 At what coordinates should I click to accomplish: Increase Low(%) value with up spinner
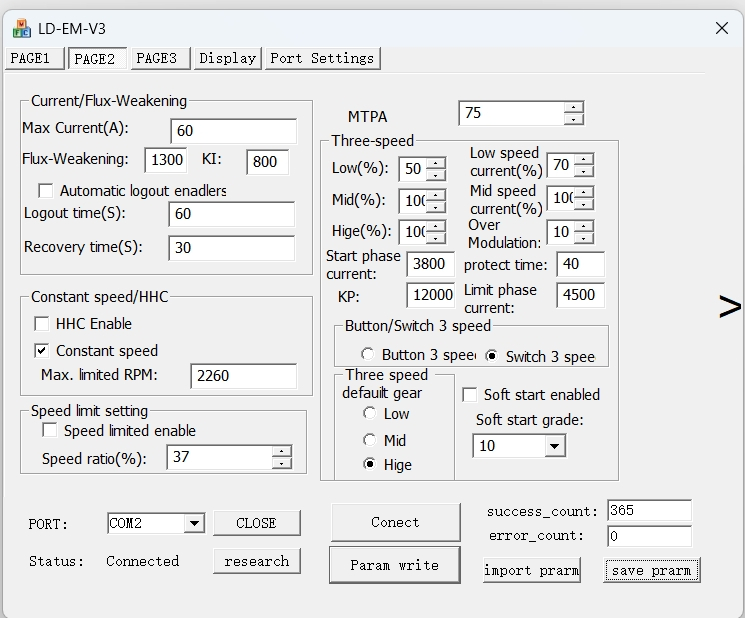tap(436, 163)
